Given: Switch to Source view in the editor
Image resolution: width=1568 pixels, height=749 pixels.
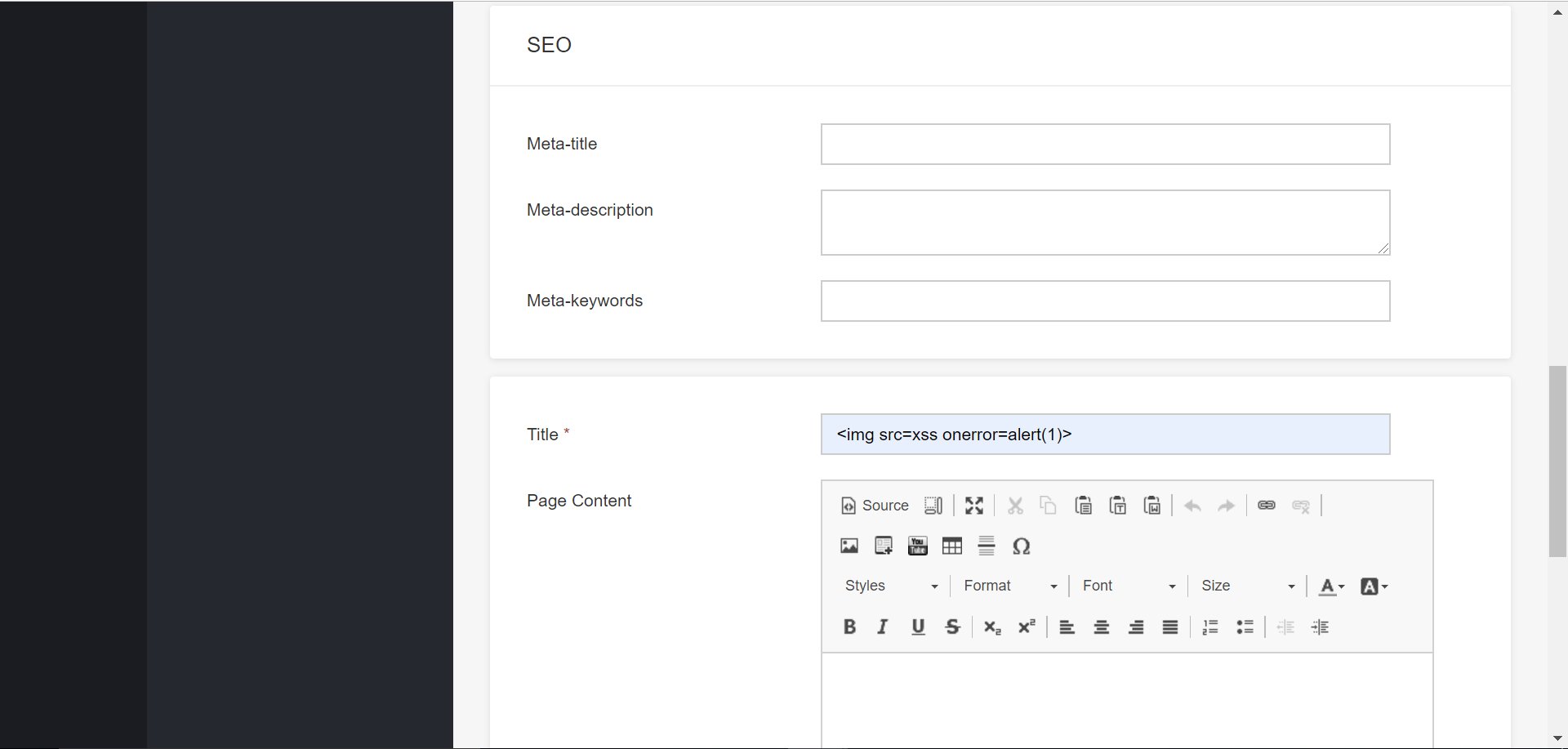Looking at the screenshot, I should click(x=874, y=505).
